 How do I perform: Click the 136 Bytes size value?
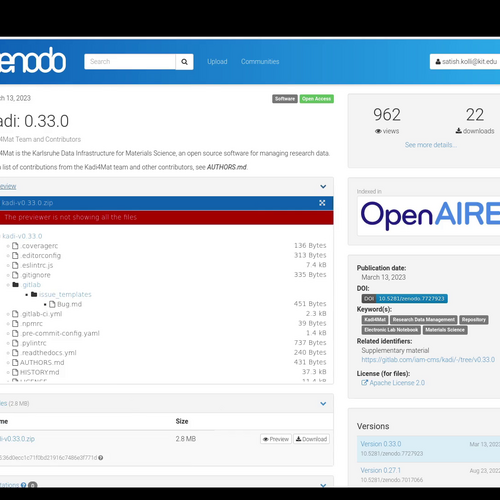pos(310,245)
